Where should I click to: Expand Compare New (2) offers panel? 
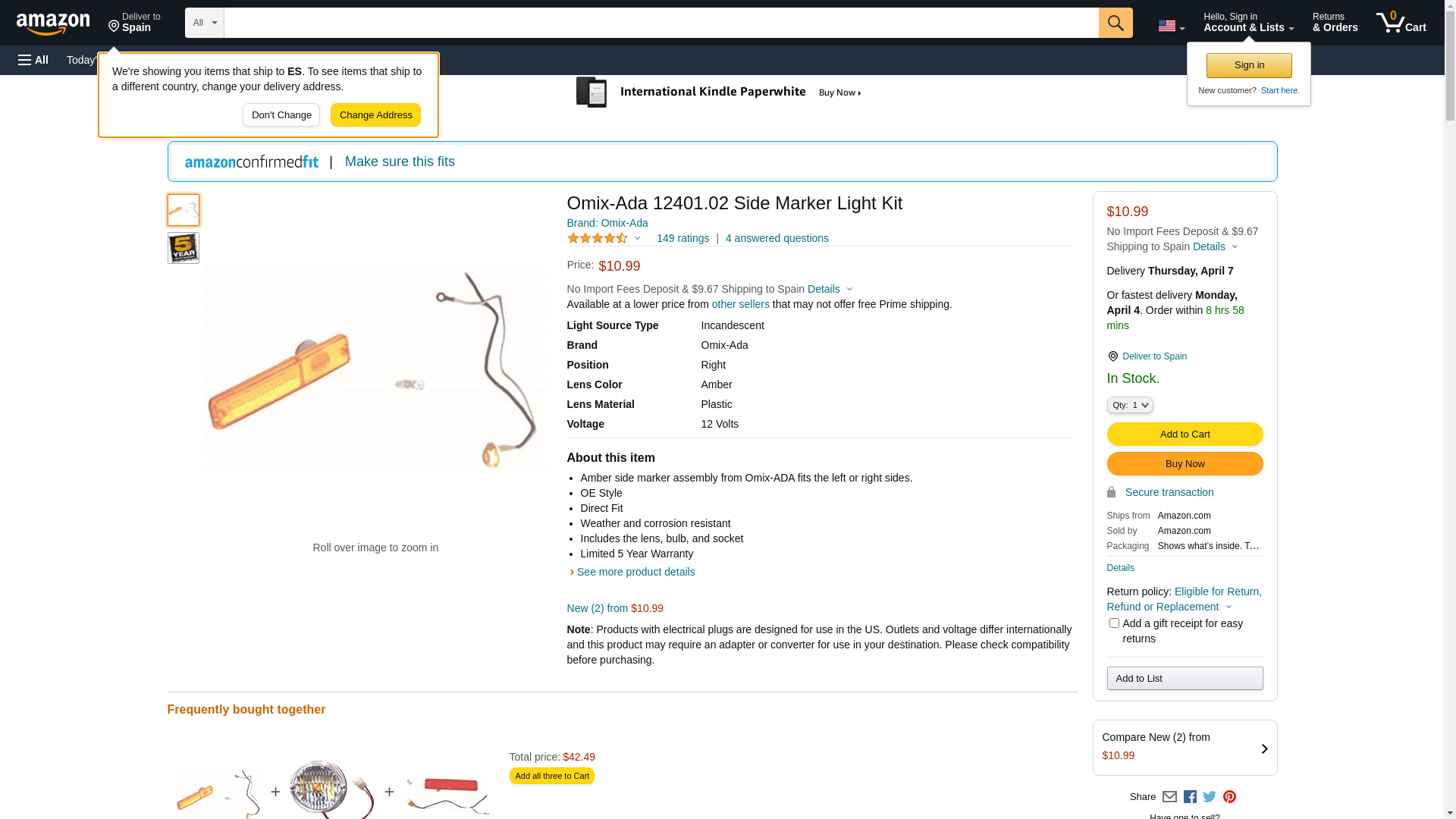coord(1185,748)
